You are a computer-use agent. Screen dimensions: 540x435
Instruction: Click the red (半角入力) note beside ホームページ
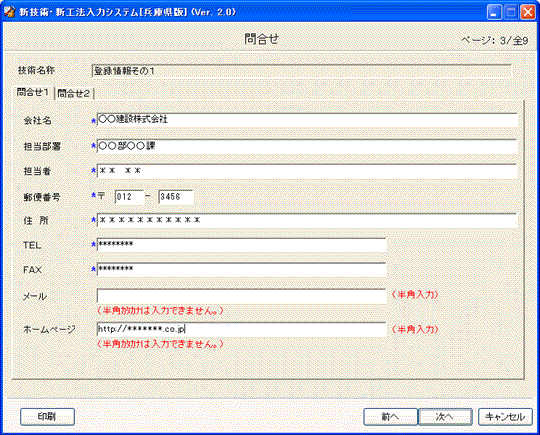(415, 330)
